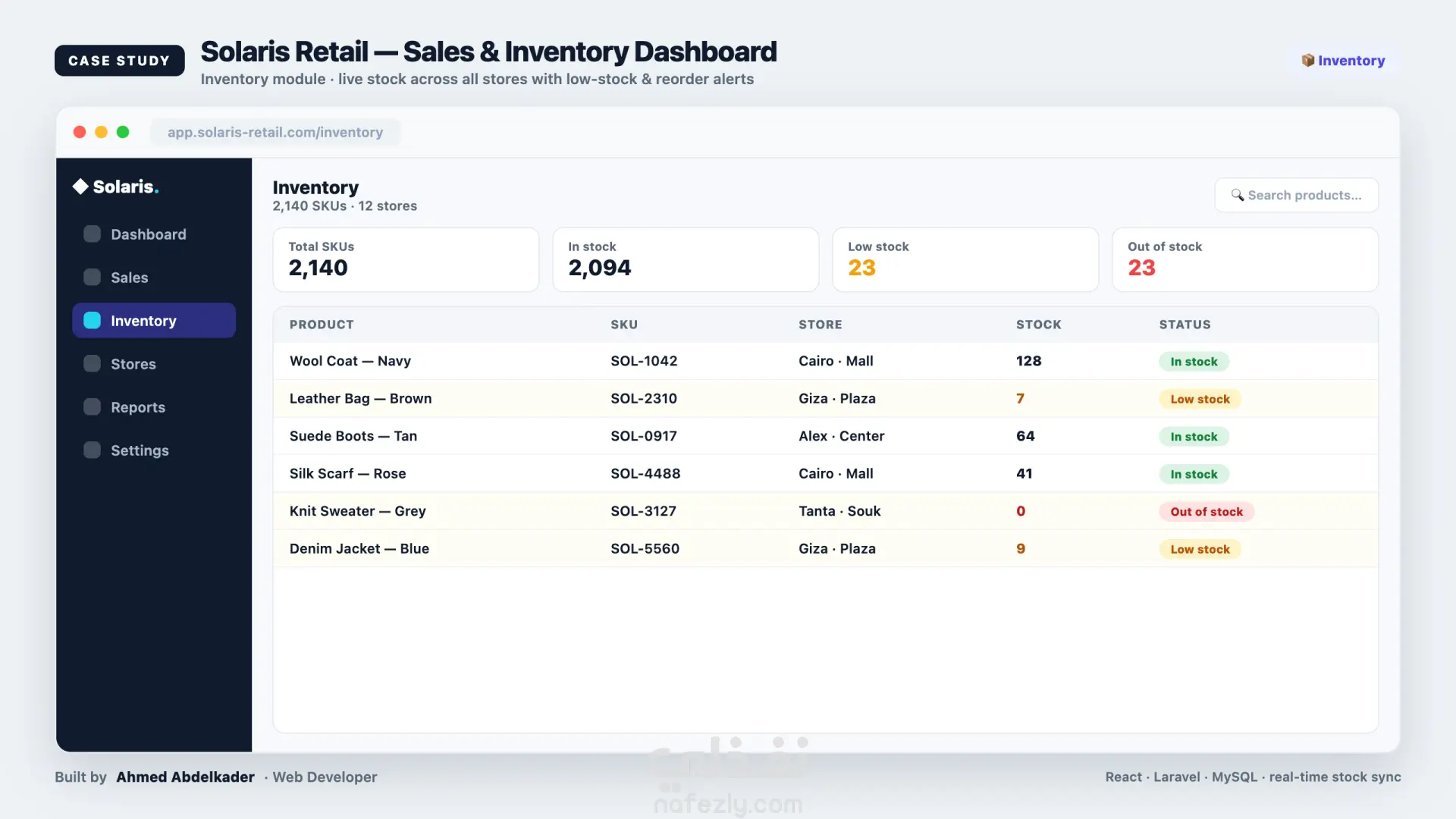The image size is (1456, 819).
Task: Click the Reports sidebar icon
Action: [92, 407]
